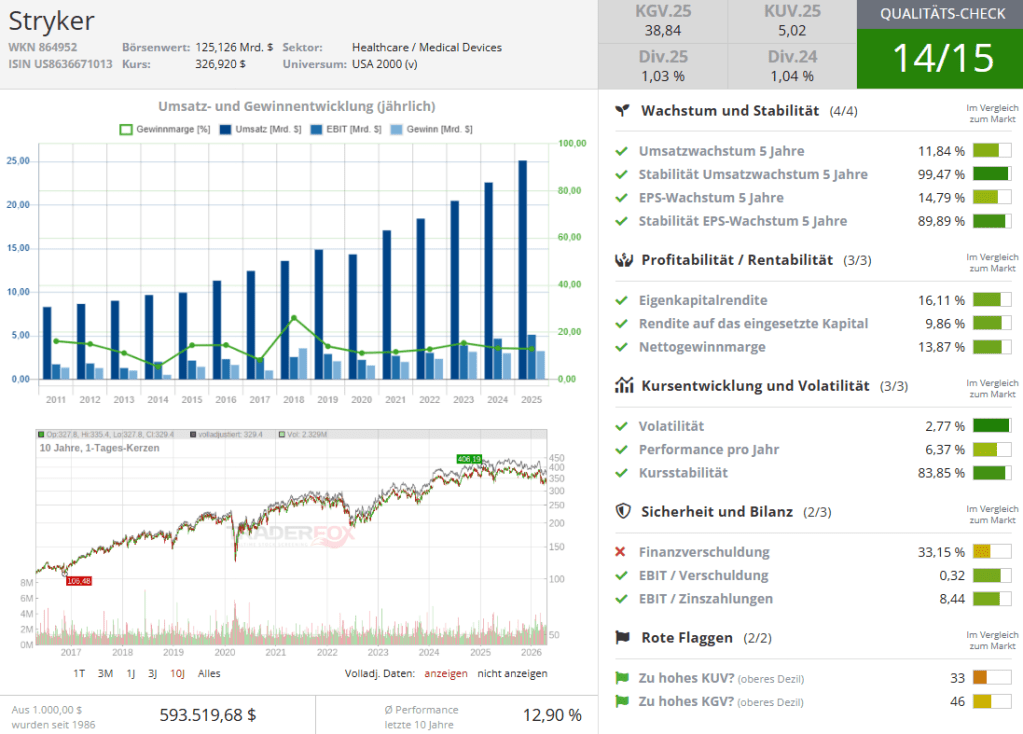Click the Rote Flaggen black flag icon
The image size is (1023, 734).
pyautogui.click(x=622, y=638)
